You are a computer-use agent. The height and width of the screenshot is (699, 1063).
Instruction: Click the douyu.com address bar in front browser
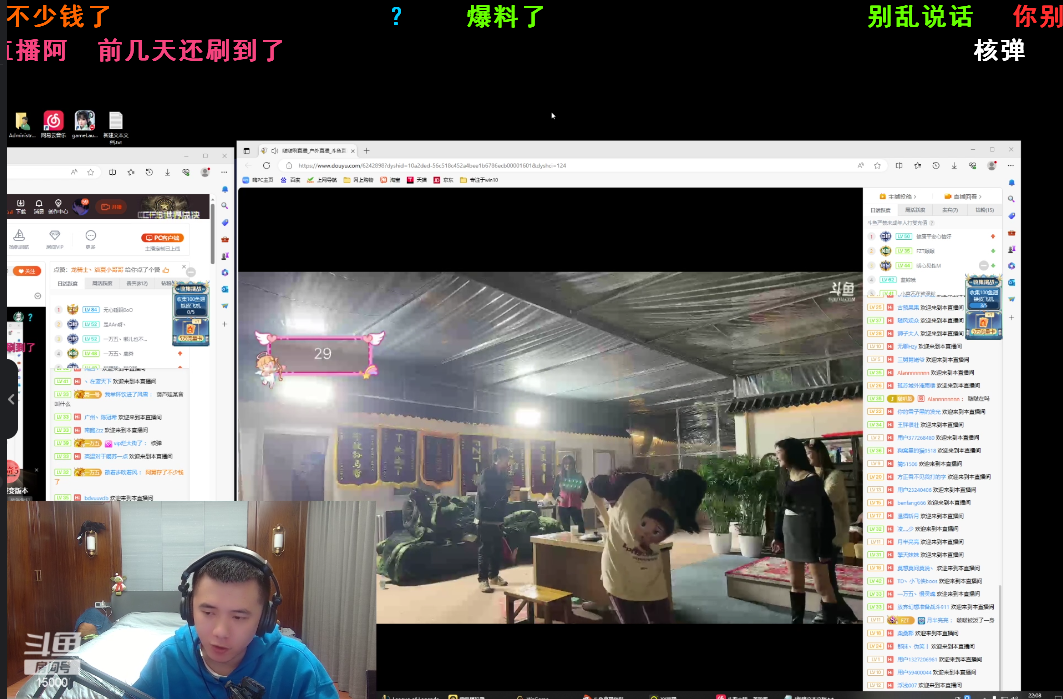[x=569, y=165]
